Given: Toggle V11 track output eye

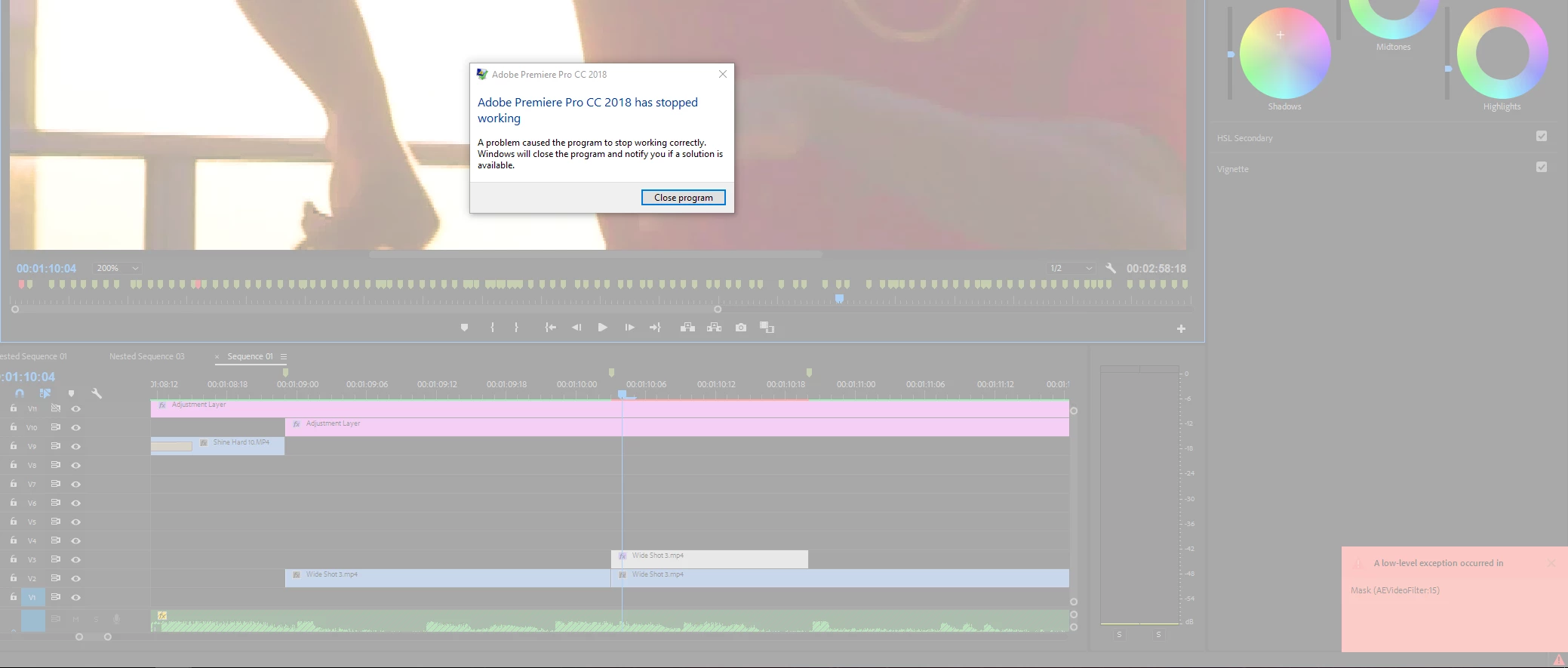Looking at the screenshot, I should click(75, 408).
